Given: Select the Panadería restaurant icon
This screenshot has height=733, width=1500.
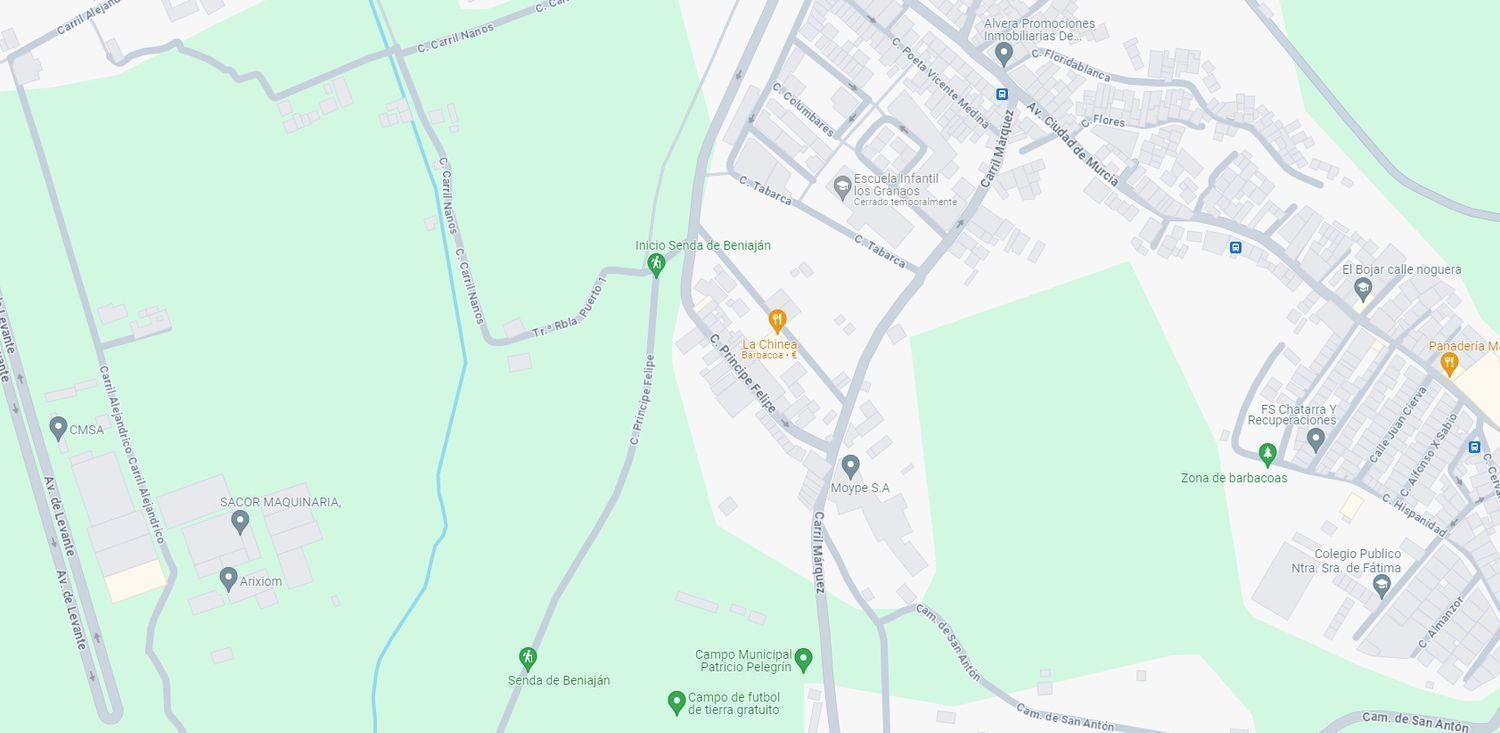Looking at the screenshot, I should coord(1448,365).
